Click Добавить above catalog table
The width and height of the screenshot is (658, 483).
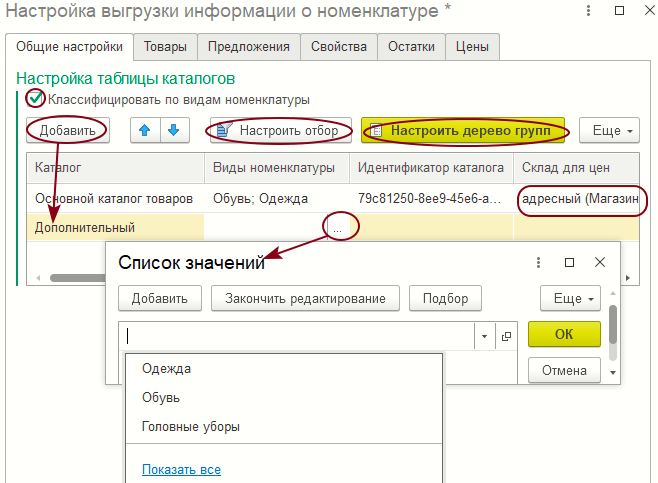coord(68,131)
